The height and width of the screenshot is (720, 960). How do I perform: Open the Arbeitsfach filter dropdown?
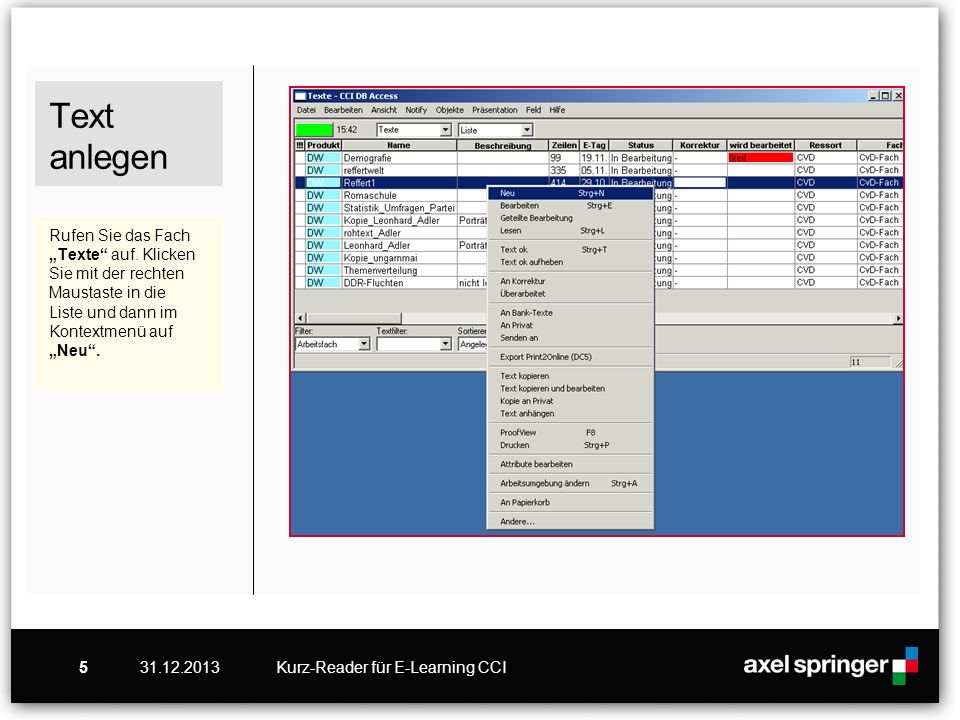point(364,344)
